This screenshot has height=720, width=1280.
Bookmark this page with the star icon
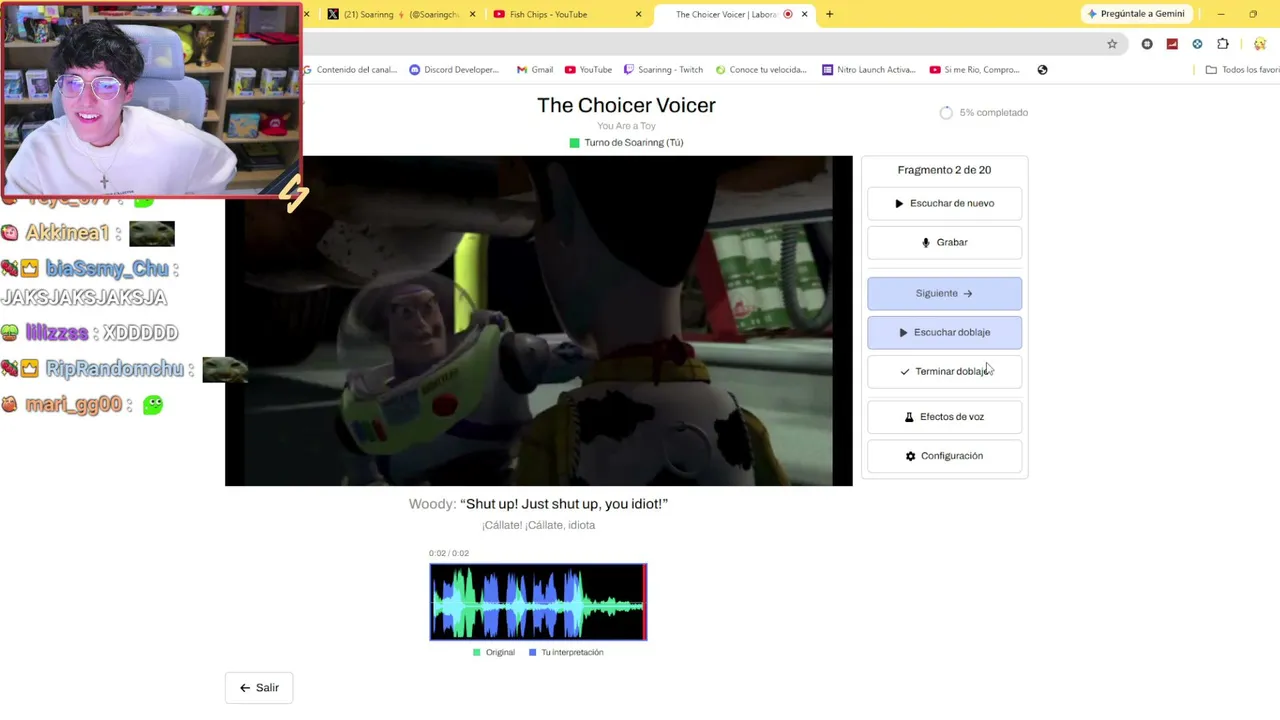click(1112, 44)
